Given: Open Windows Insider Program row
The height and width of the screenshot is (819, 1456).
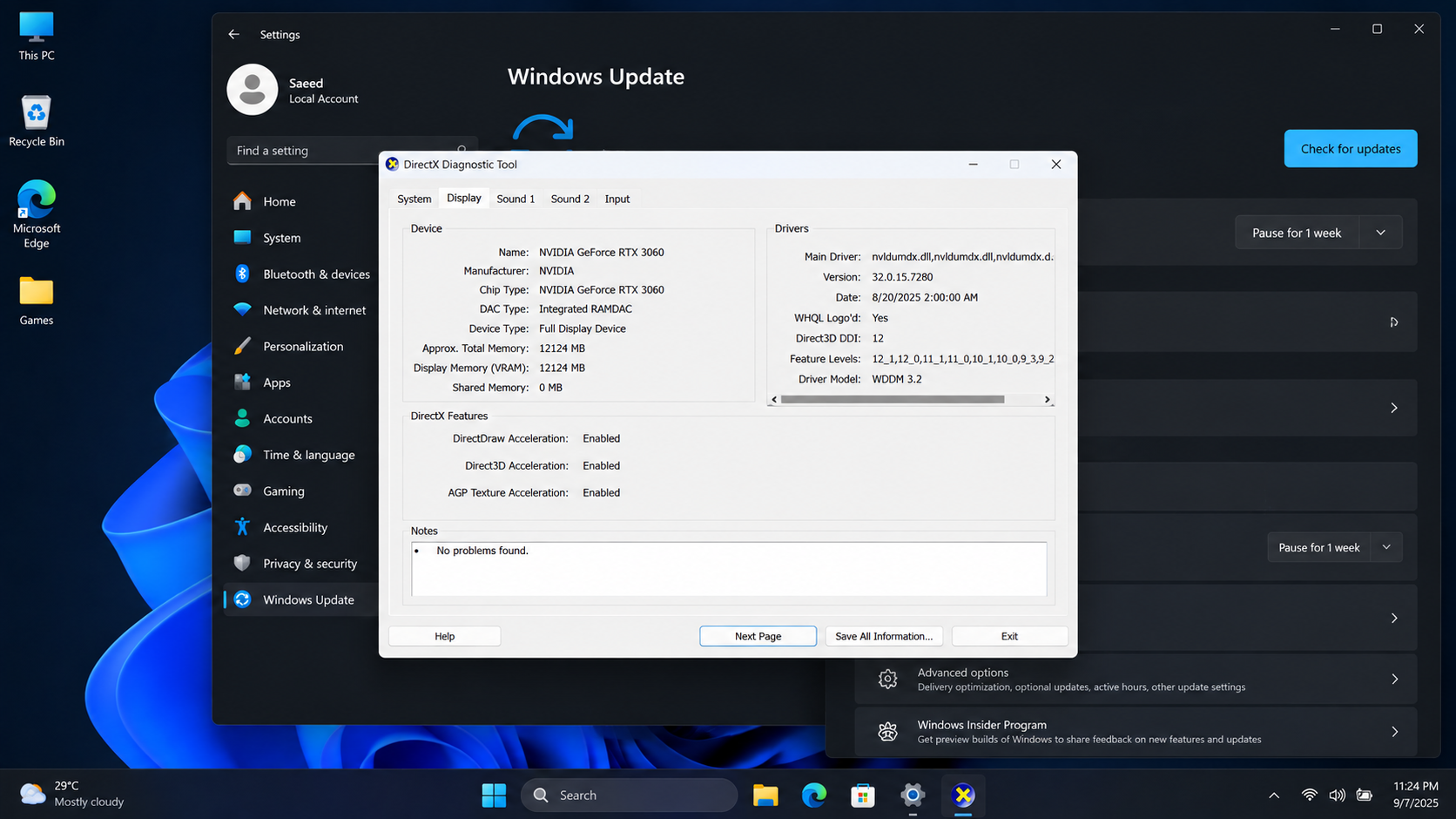Looking at the screenshot, I should pyautogui.click(x=1136, y=732).
